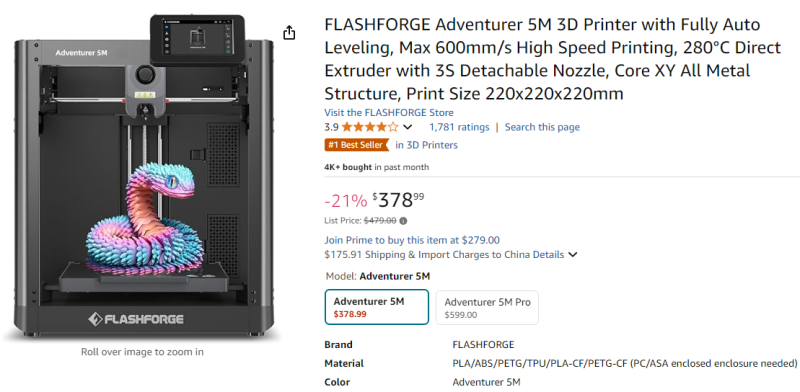The height and width of the screenshot is (392, 800).
Task: Click the $378.99 price
Action: coord(398,201)
